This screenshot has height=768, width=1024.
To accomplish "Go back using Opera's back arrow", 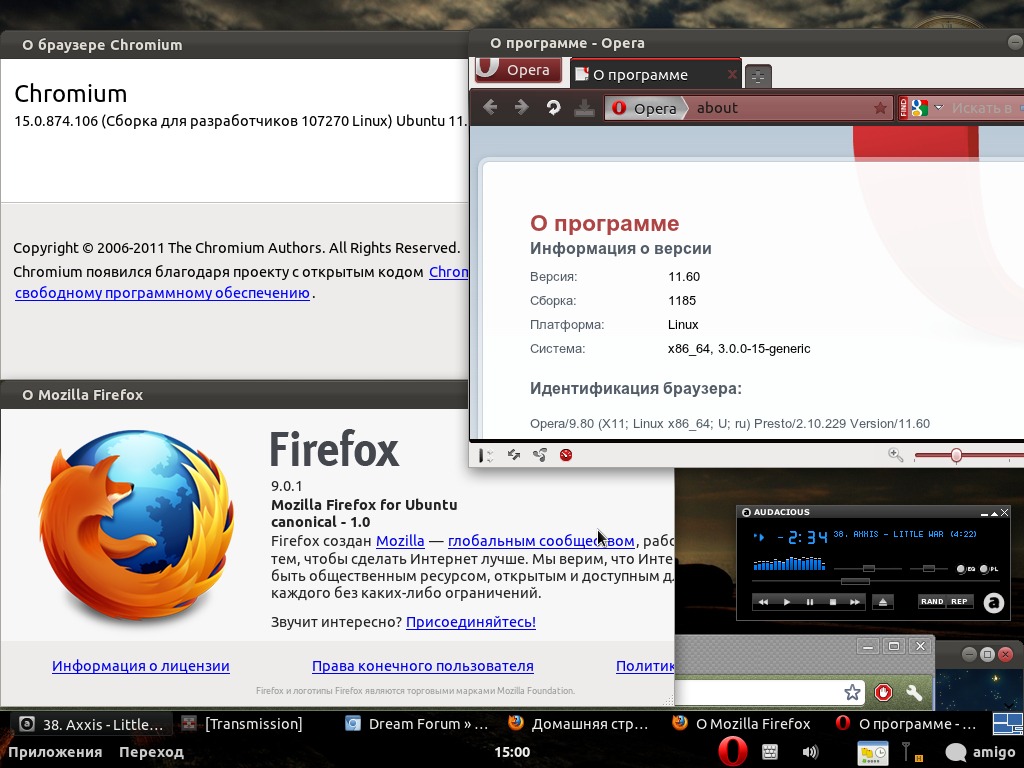I will click(490, 107).
